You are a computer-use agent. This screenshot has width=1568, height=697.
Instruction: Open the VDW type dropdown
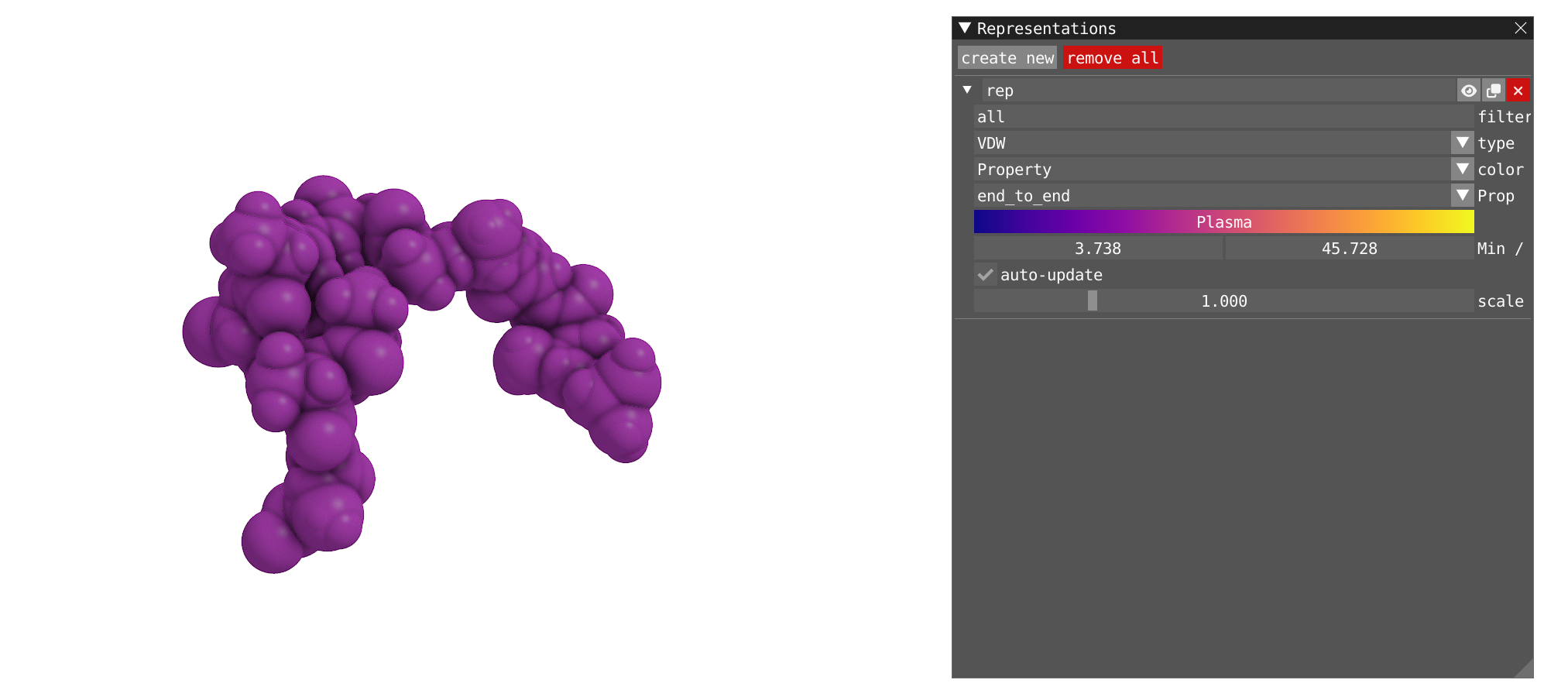[1462, 143]
